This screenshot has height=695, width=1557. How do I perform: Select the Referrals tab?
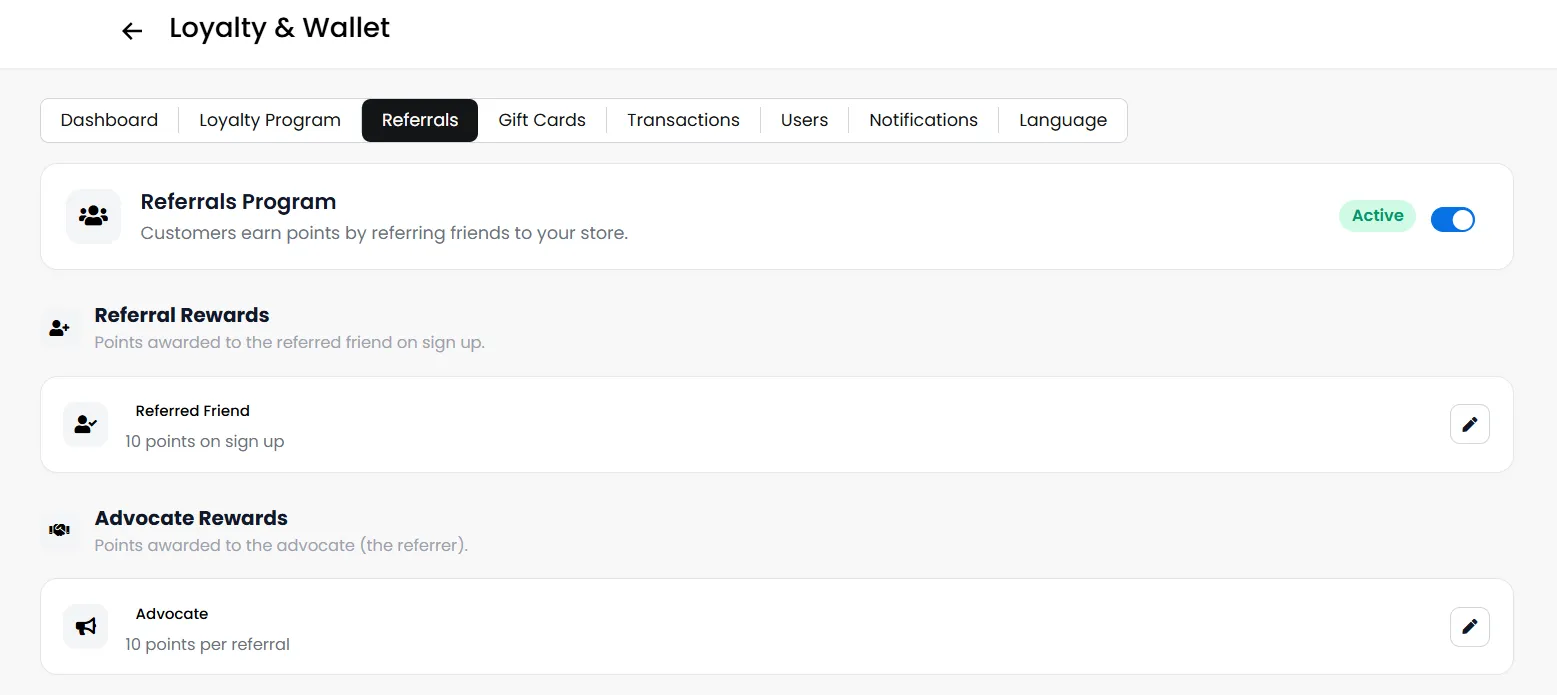click(420, 120)
